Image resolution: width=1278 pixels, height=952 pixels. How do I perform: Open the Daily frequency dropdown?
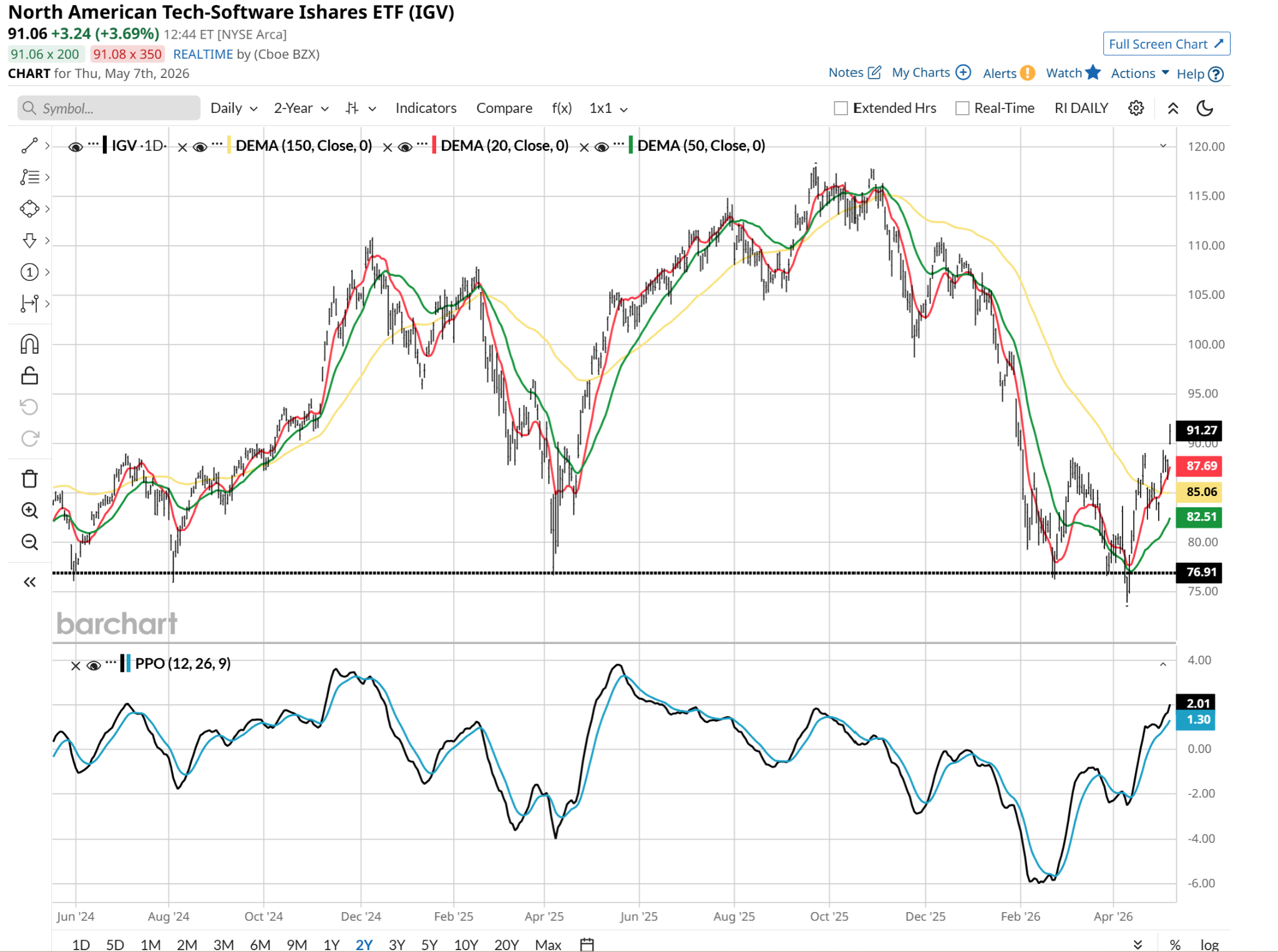point(234,109)
